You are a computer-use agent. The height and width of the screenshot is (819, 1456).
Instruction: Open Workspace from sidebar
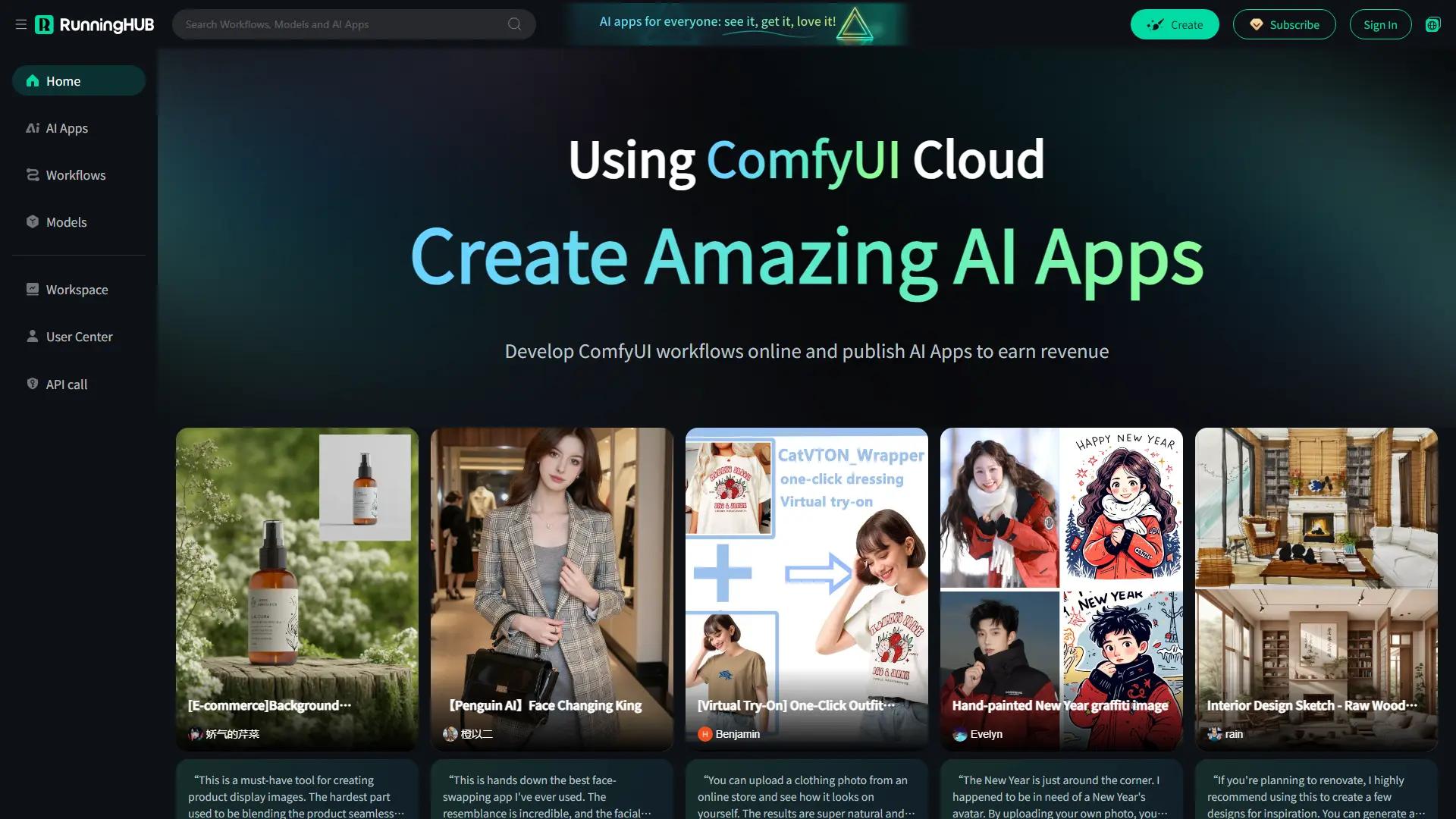point(77,290)
